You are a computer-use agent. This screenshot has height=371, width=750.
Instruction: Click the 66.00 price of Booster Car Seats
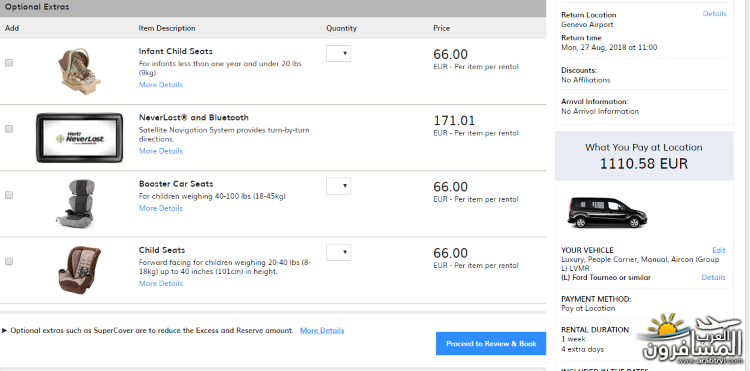tap(451, 187)
